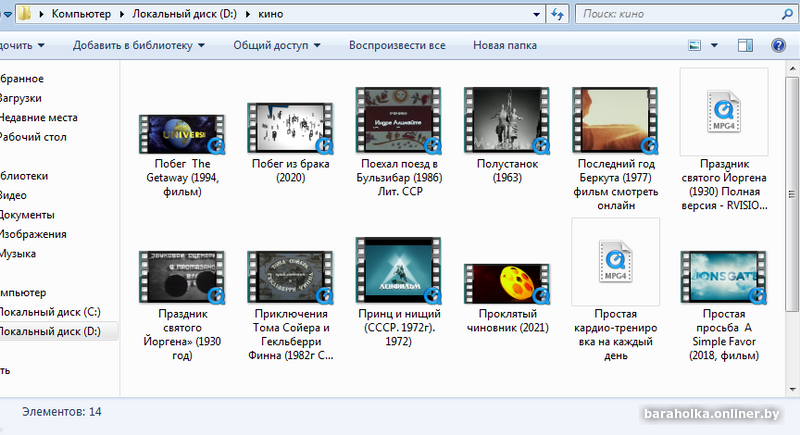The height and width of the screenshot is (435, 800).
Task: Open the Упорядочить dropdown menu
Action: [x=20, y=45]
